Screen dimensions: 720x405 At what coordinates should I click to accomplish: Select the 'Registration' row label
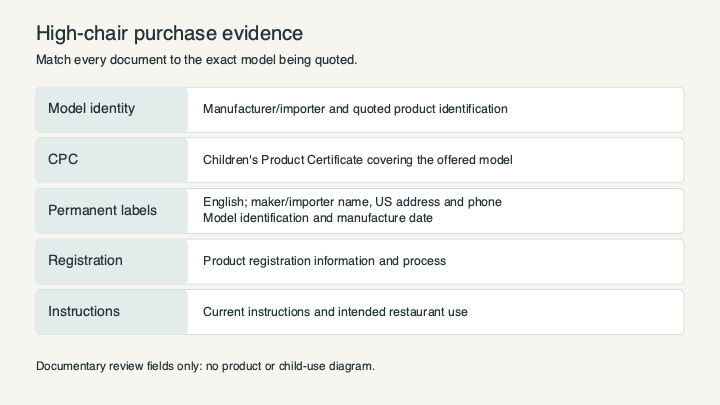click(x=85, y=260)
